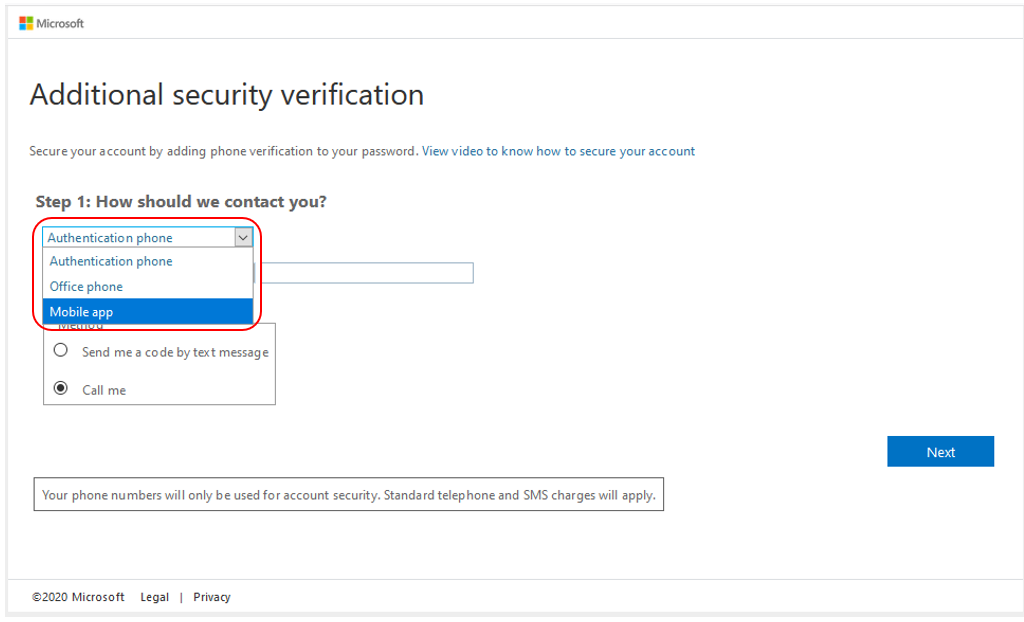Screen dimensions: 1024x622
Task: Open View video to know how link
Action: click(558, 151)
